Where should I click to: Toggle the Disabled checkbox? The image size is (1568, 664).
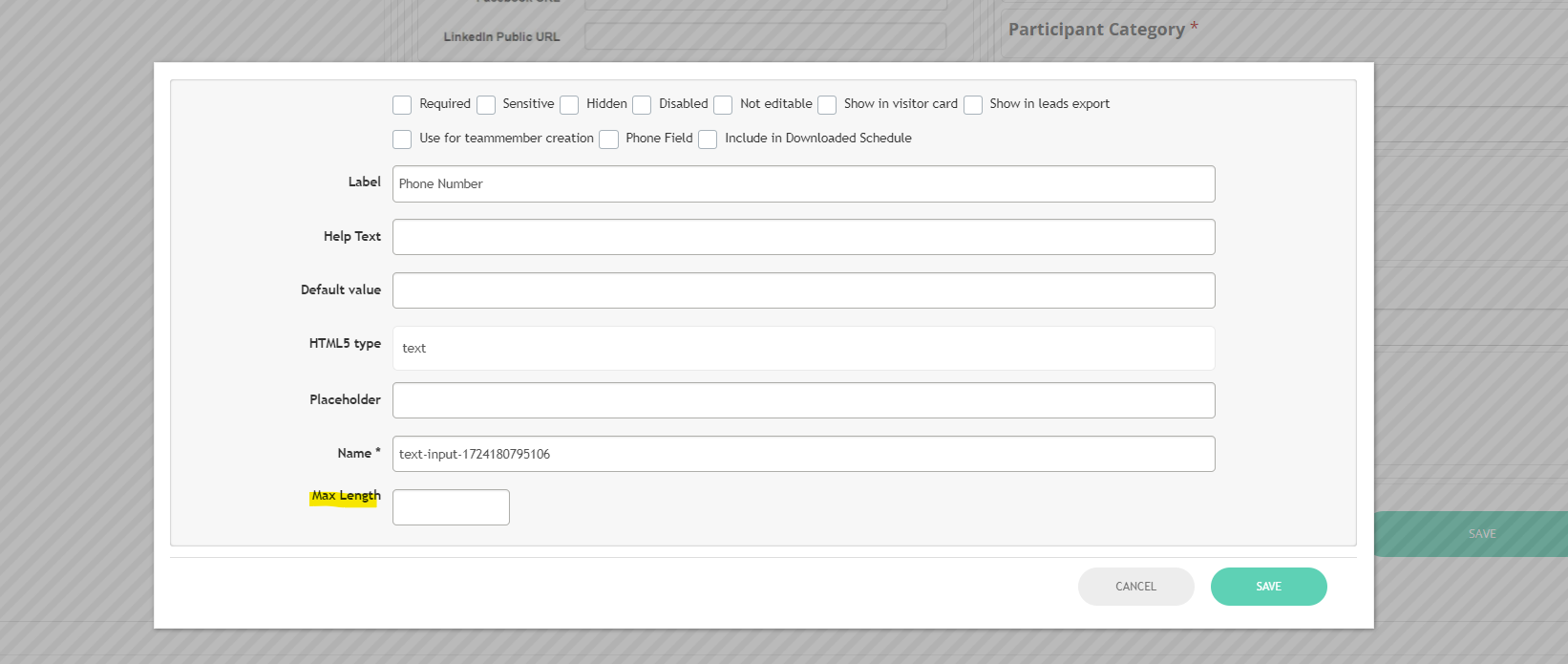pyautogui.click(x=642, y=105)
